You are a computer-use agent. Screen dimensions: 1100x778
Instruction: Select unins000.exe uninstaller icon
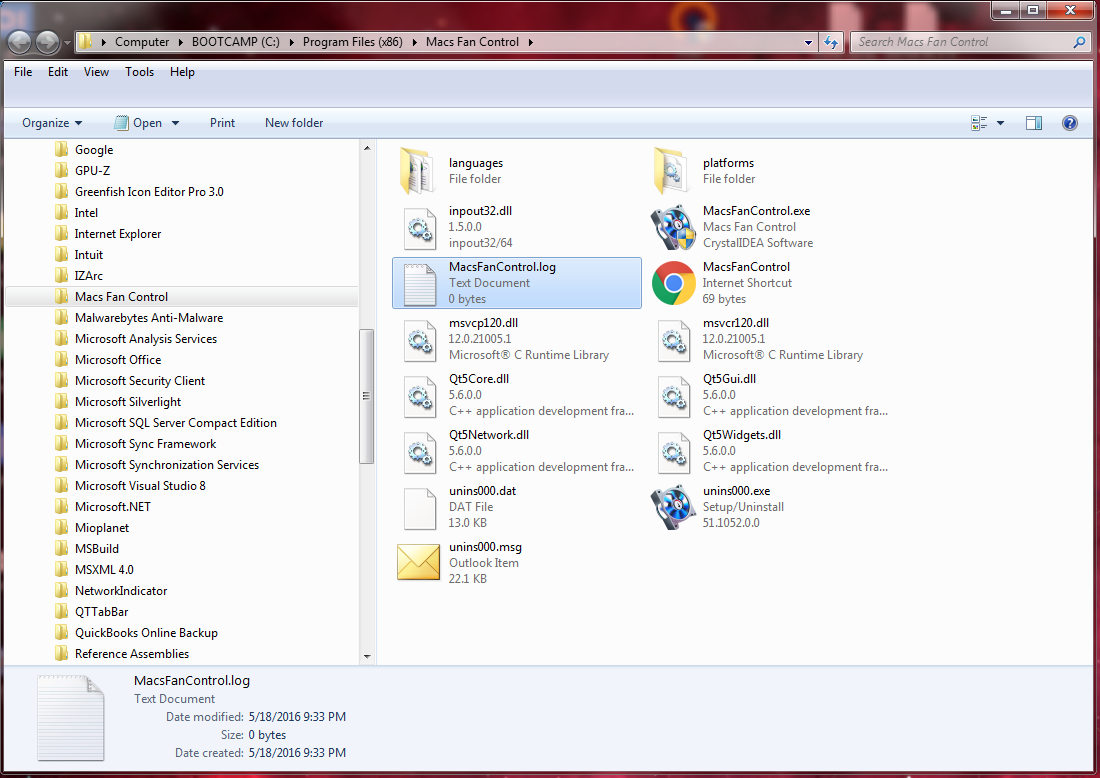coord(673,507)
